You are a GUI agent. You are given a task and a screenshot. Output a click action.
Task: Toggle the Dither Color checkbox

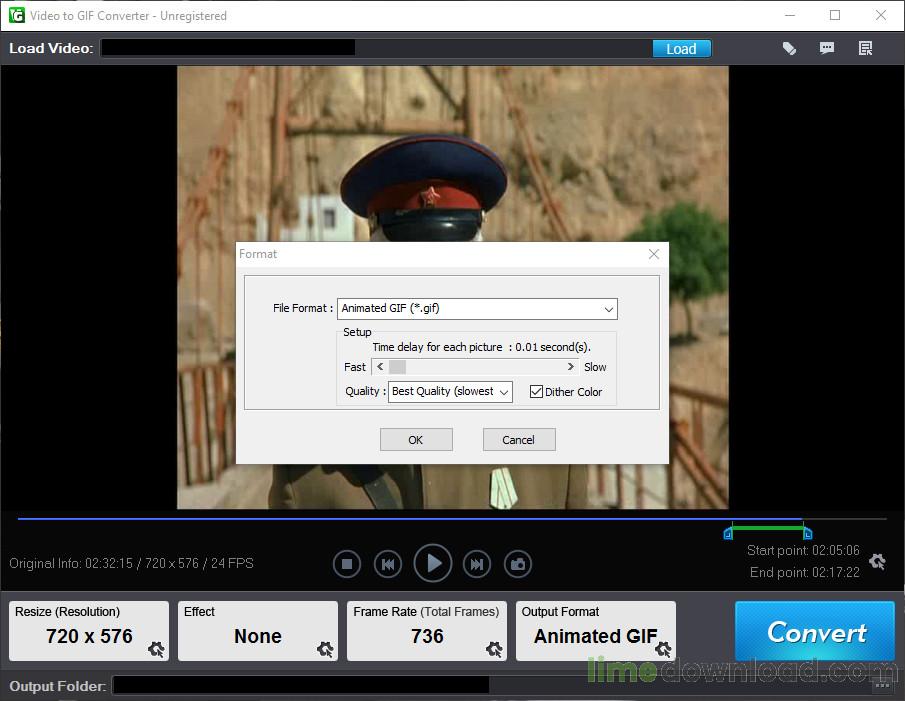coord(537,391)
